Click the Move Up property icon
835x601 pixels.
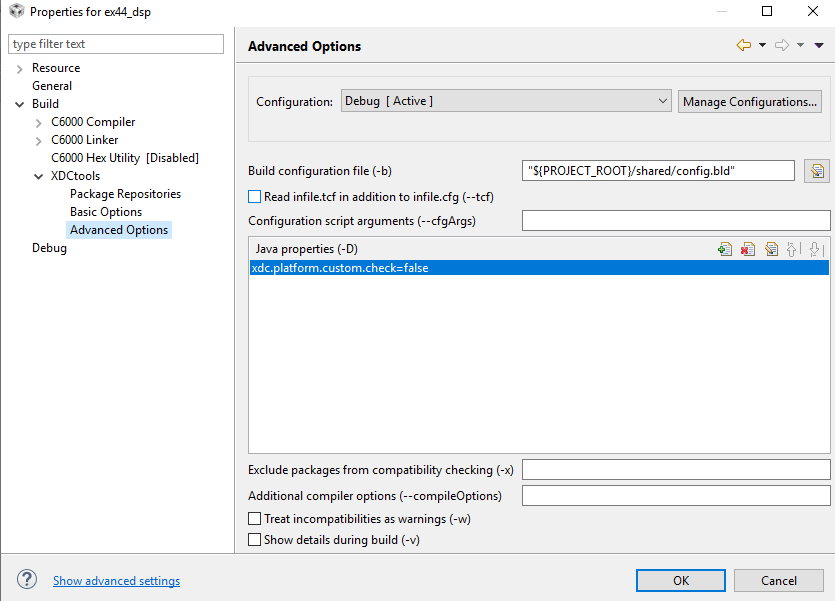794,249
